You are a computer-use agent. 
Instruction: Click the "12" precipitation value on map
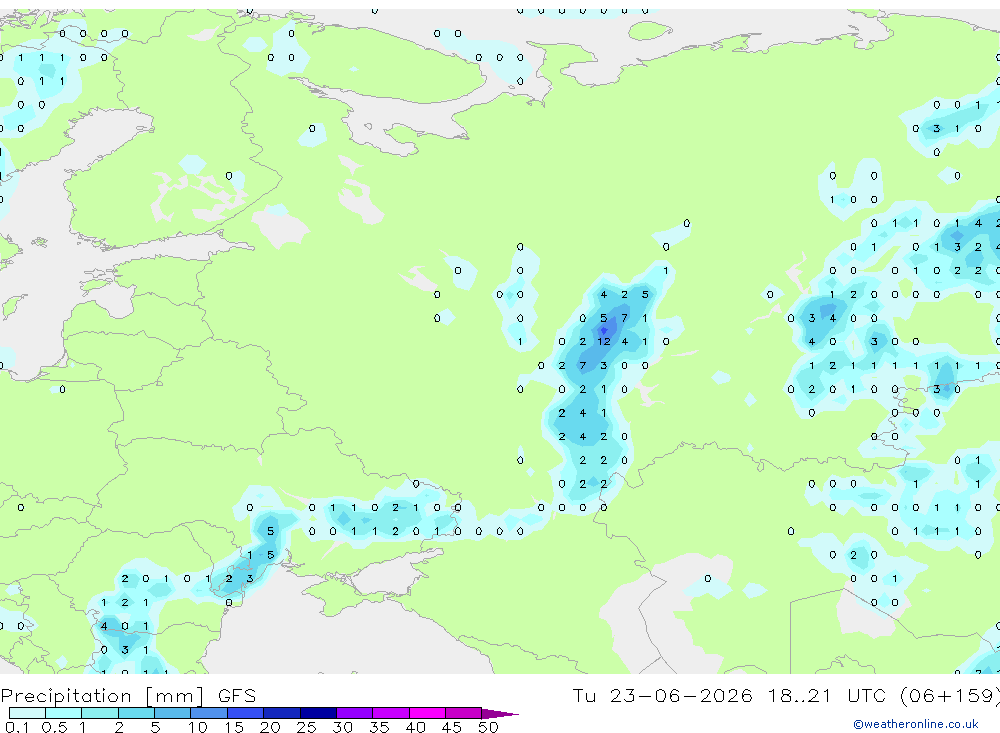click(604, 341)
